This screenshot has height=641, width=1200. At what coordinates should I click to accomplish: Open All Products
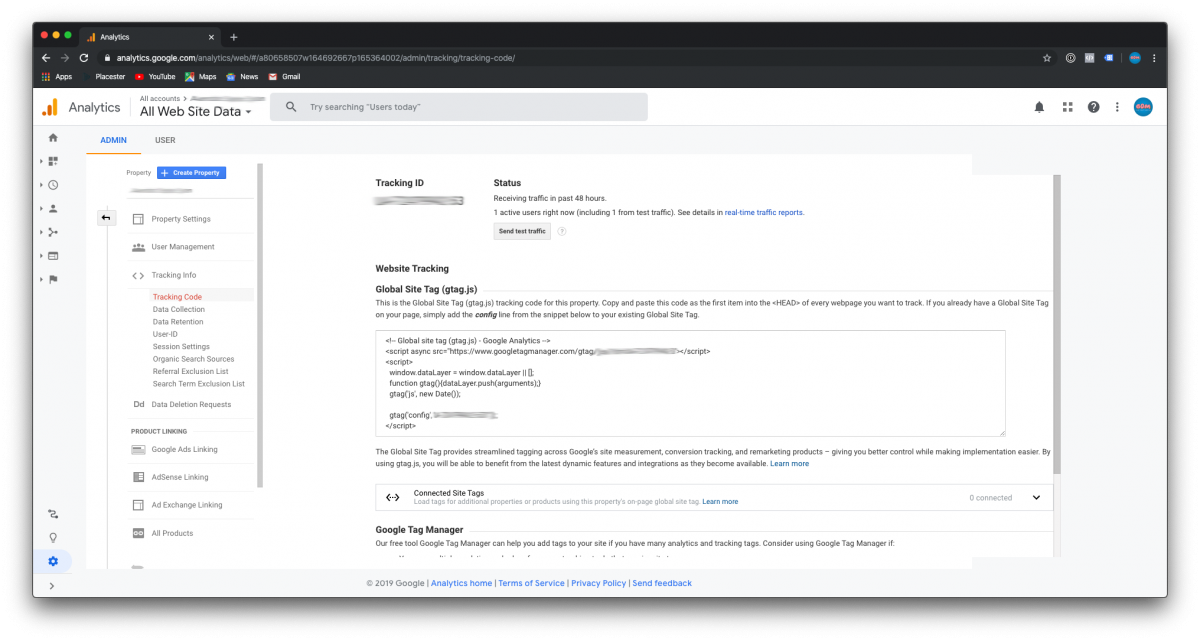click(x=172, y=533)
